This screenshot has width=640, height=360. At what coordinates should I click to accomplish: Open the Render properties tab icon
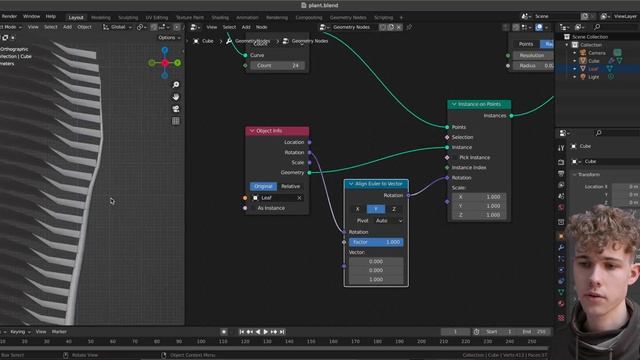pos(561,162)
